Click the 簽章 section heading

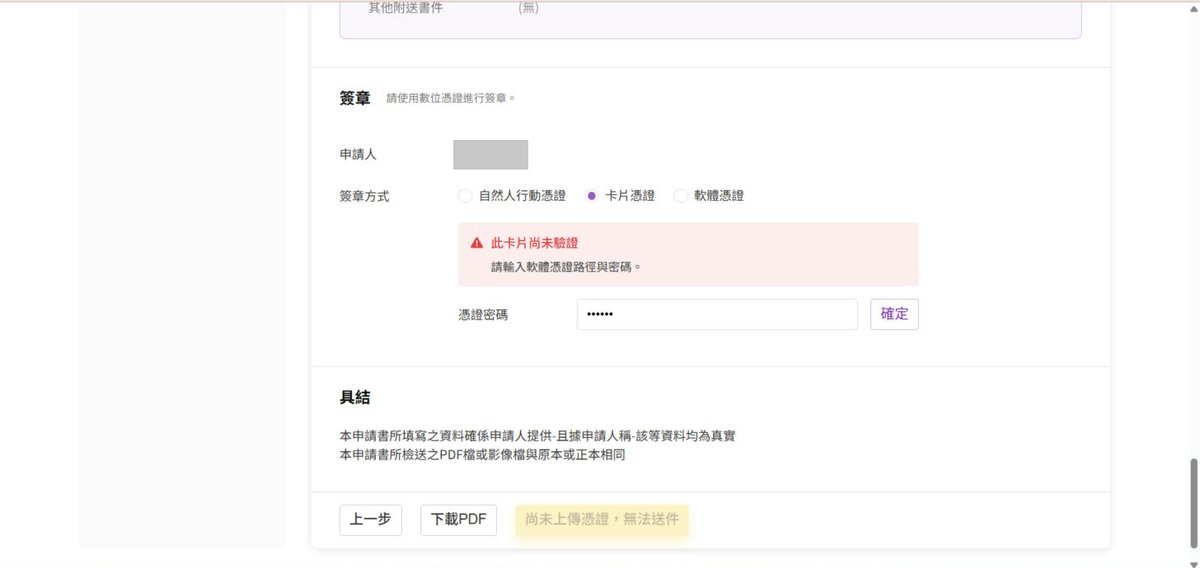pos(355,98)
